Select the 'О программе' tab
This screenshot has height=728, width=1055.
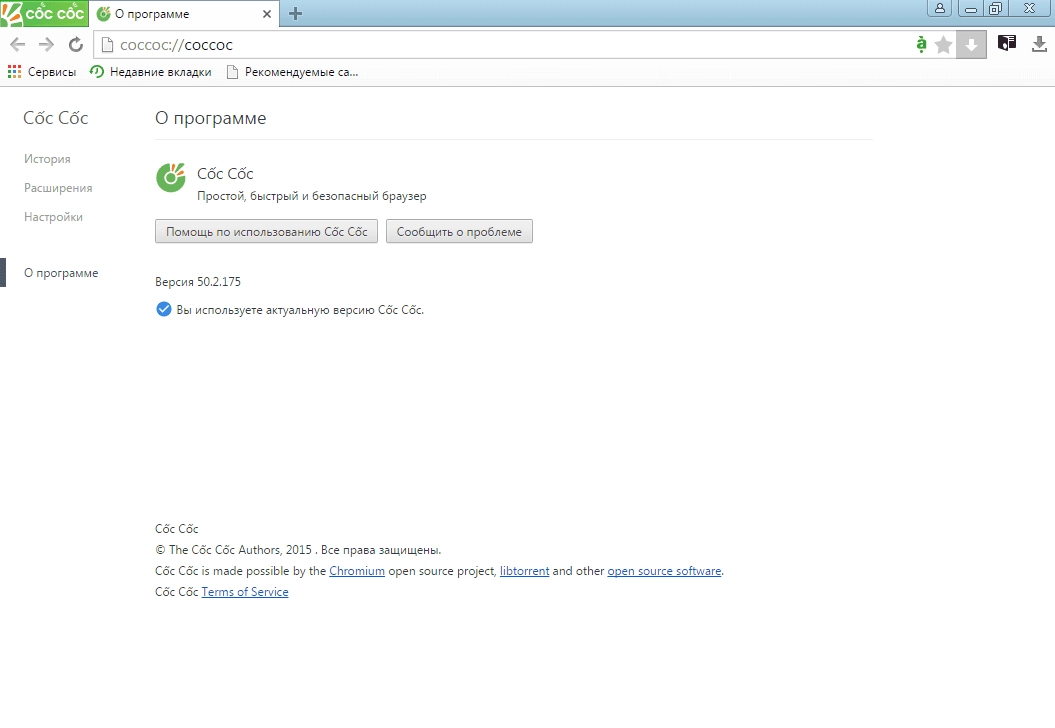pos(184,14)
